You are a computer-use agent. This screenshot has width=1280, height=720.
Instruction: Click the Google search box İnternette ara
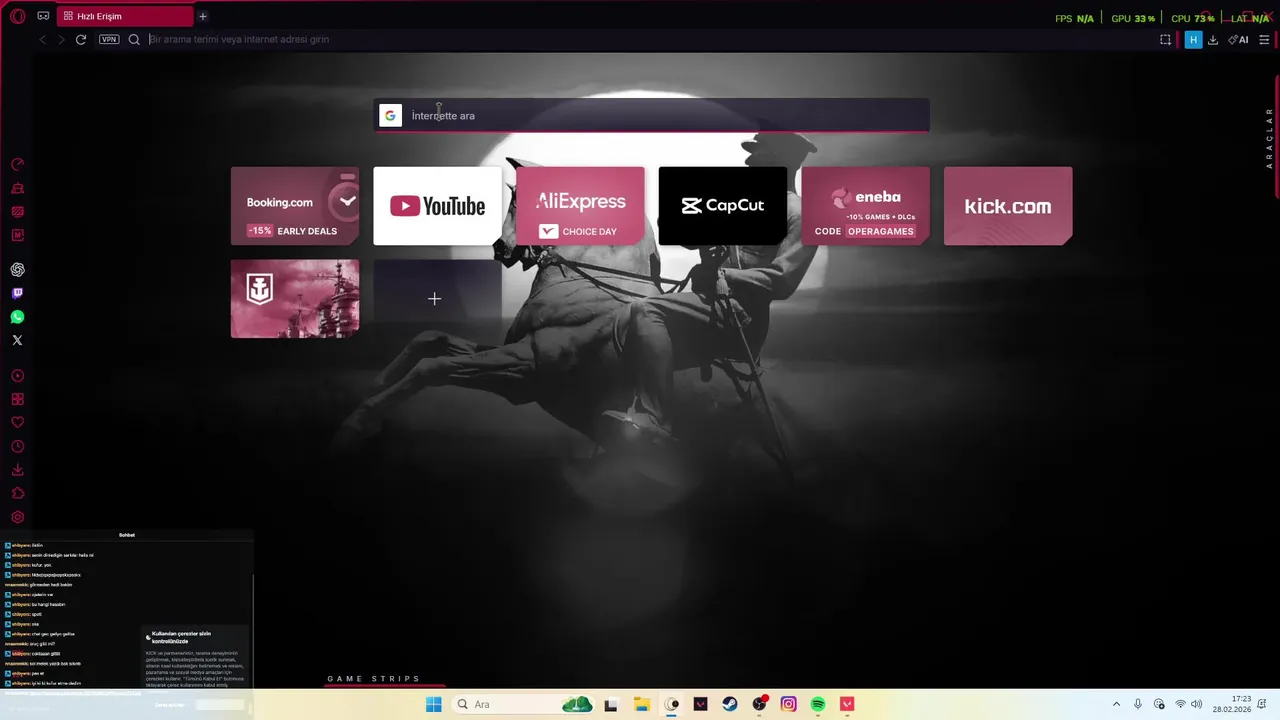pyautogui.click(x=651, y=115)
